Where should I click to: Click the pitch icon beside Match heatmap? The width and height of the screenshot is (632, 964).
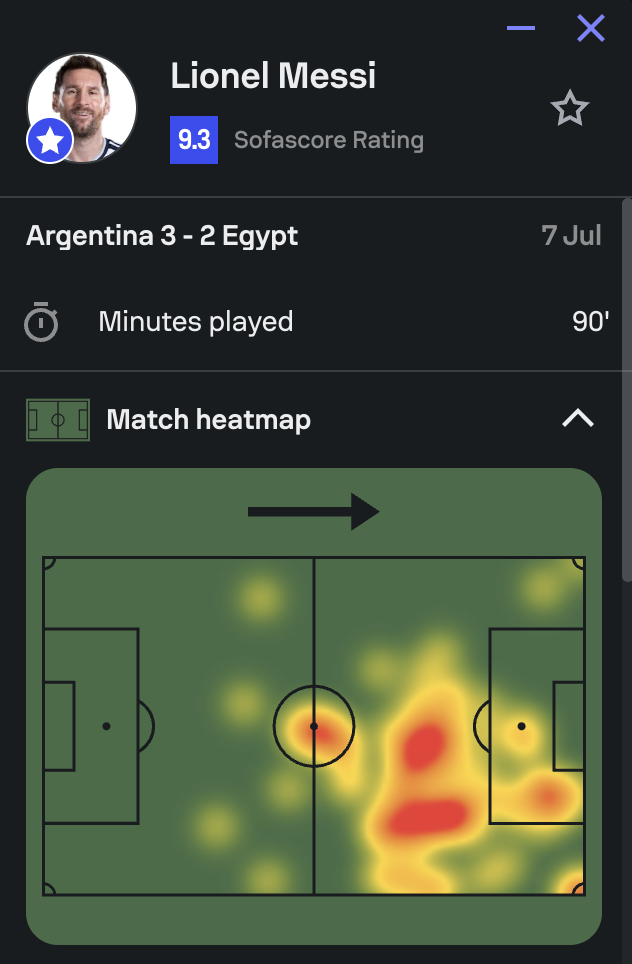58,420
